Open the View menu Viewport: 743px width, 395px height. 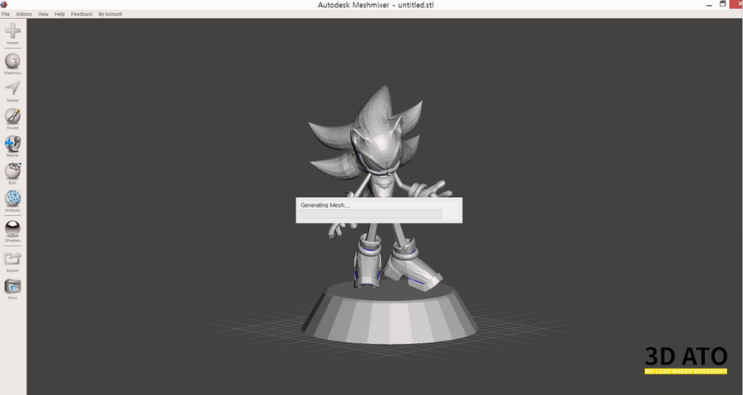[x=43, y=14]
